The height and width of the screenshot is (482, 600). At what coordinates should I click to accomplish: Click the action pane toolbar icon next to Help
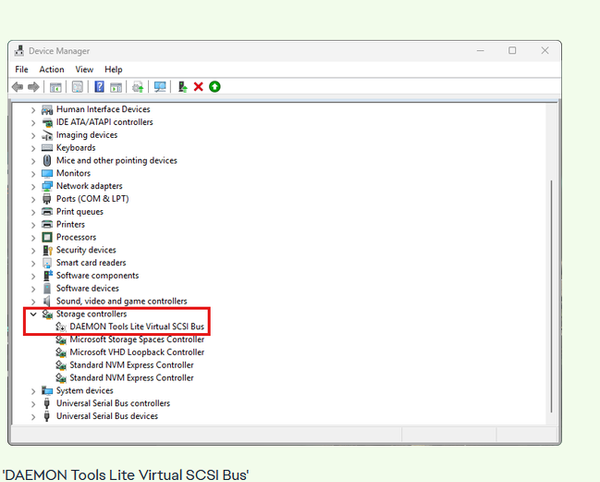pyautogui.click(x=116, y=87)
